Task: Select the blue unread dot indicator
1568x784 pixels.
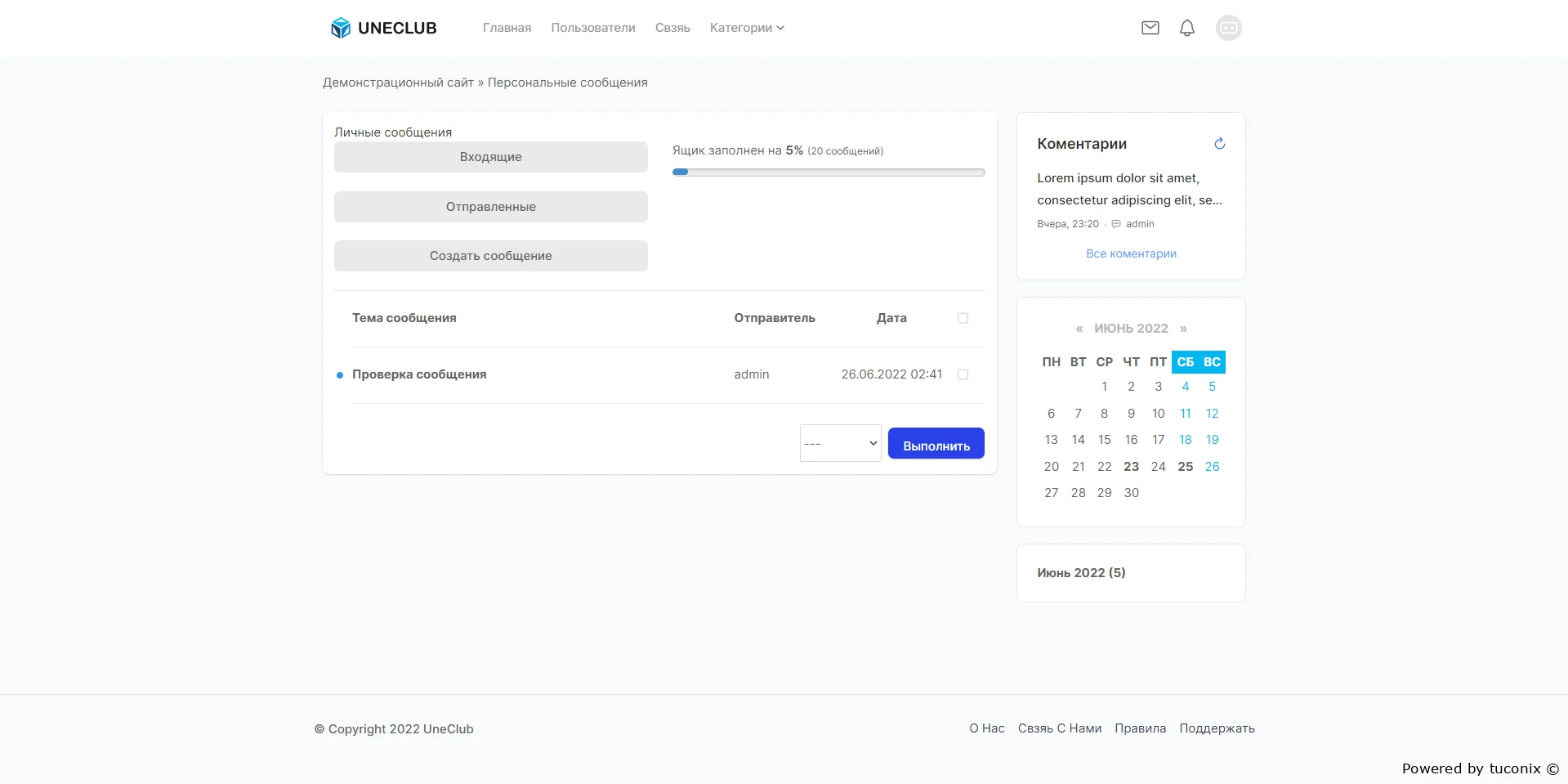Action: 340,375
